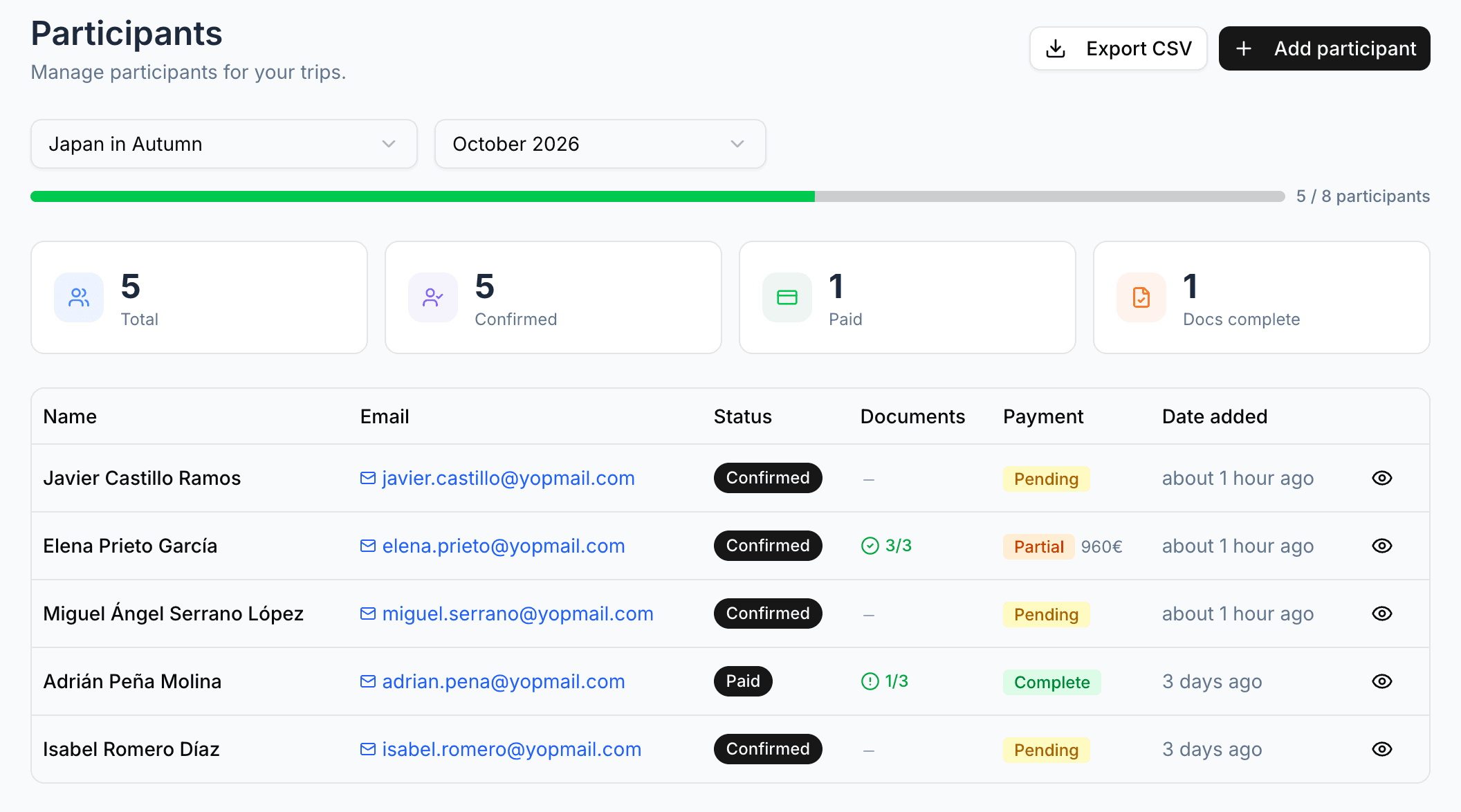Screen dimensions: 1461x812
Task: Open the eye icon for Javier Castillo Ramos
Action: pos(1381,477)
